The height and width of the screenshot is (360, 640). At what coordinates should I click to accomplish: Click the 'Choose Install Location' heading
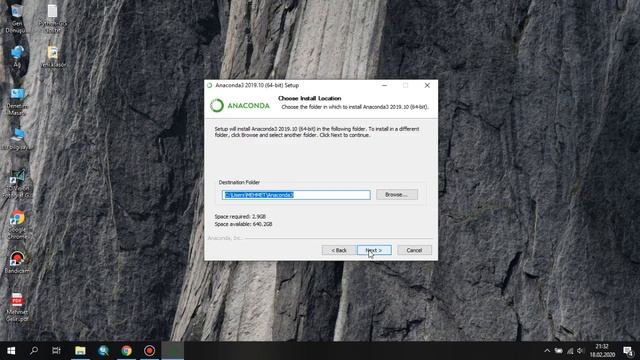click(x=309, y=98)
